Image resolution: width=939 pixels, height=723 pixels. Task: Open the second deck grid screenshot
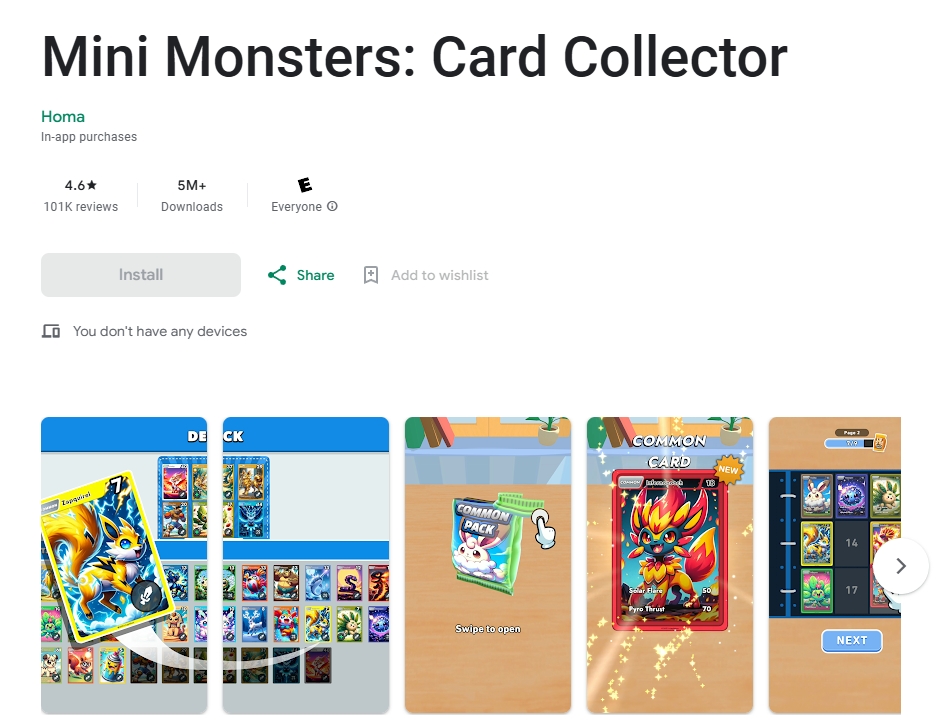click(x=306, y=565)
